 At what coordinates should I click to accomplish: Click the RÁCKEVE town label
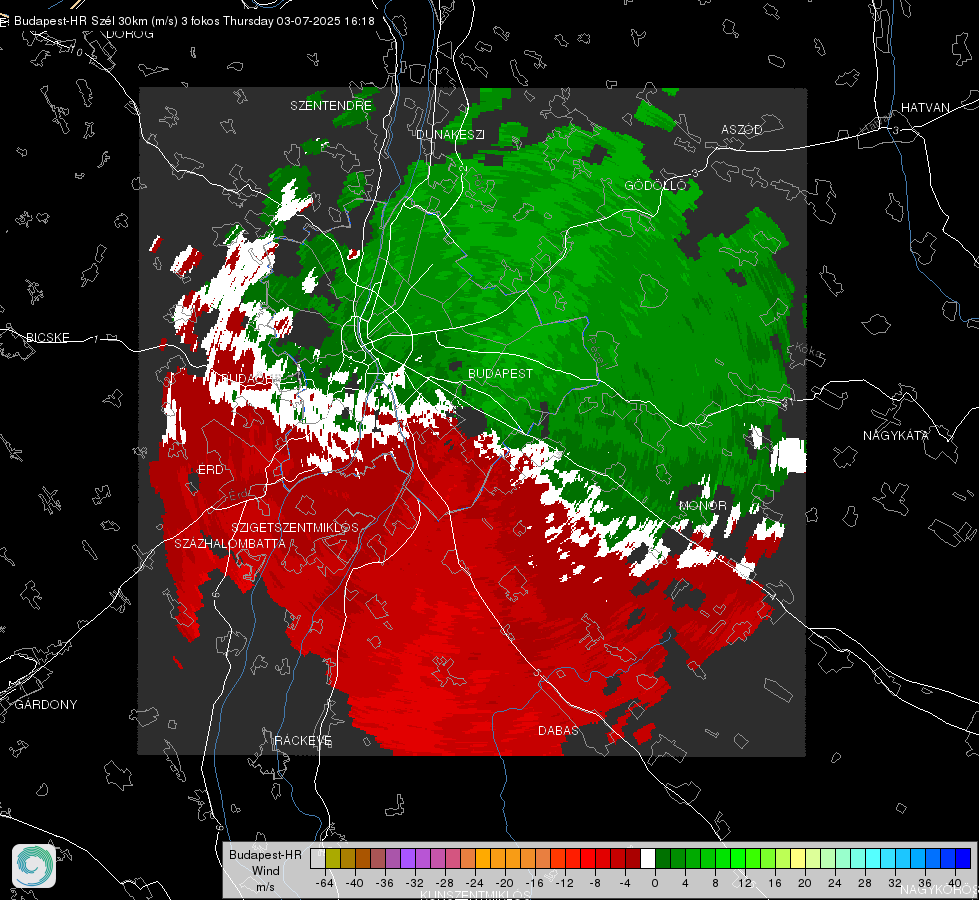pos(303,740)
